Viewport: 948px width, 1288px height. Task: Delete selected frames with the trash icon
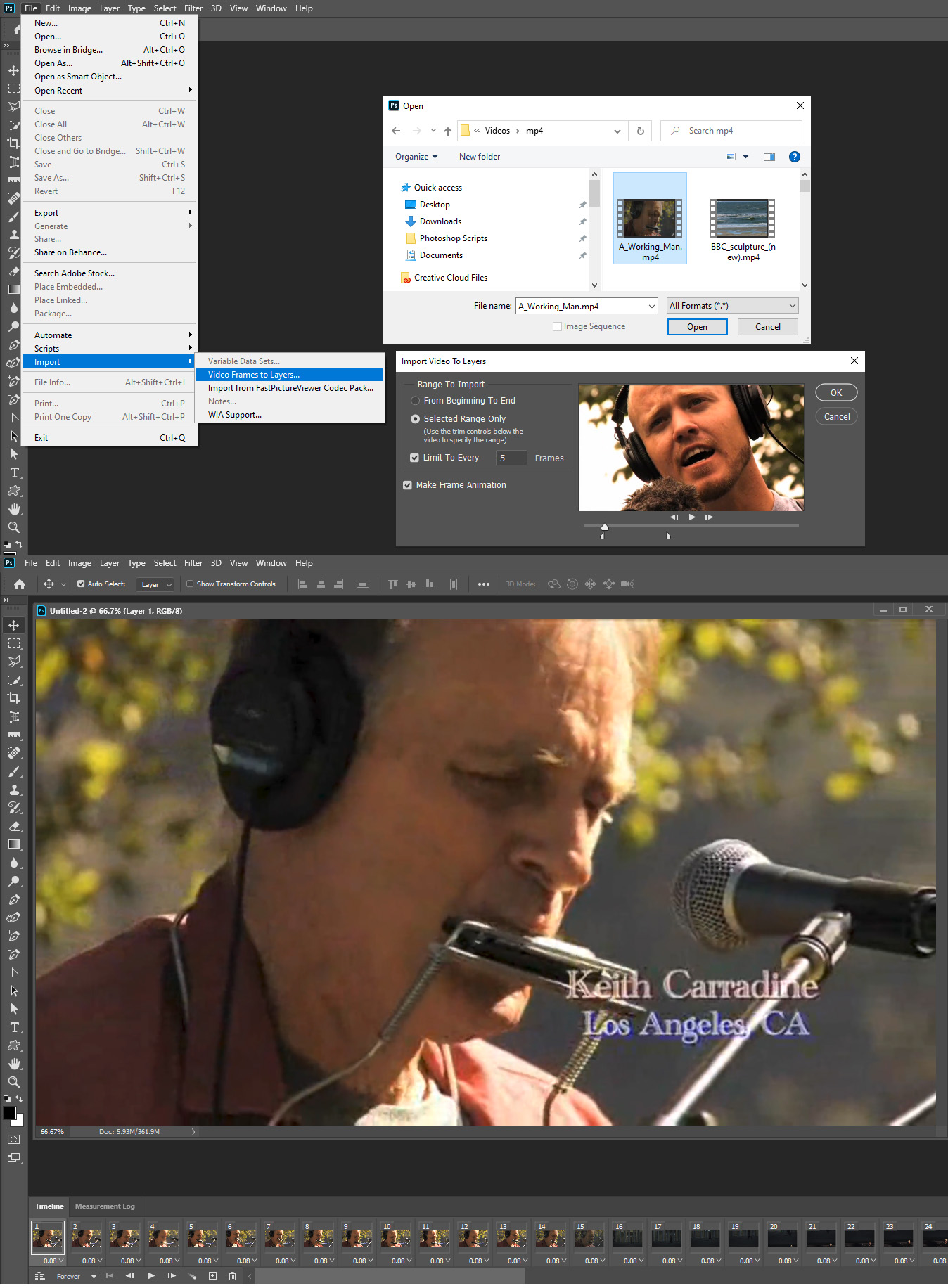(232, 1276)
